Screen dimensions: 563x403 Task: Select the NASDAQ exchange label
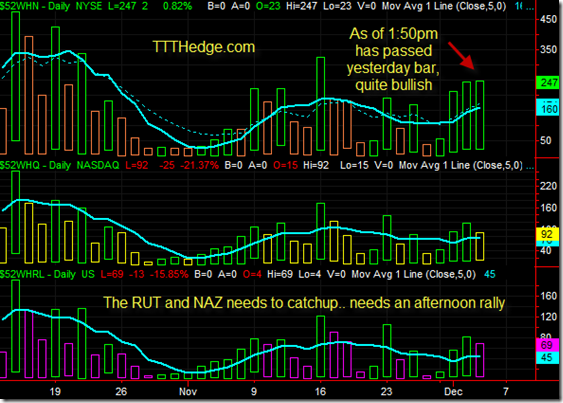click(98, 165)
